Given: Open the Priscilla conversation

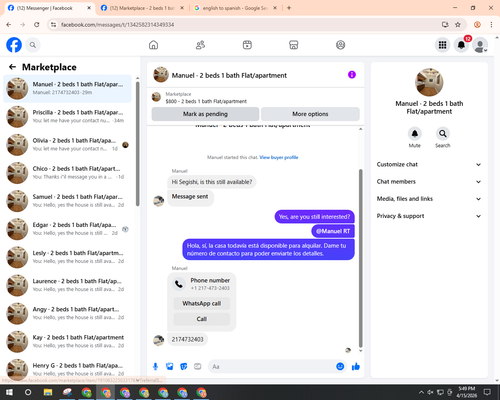Looking at the screenshot, I should [x=68, y=117].
